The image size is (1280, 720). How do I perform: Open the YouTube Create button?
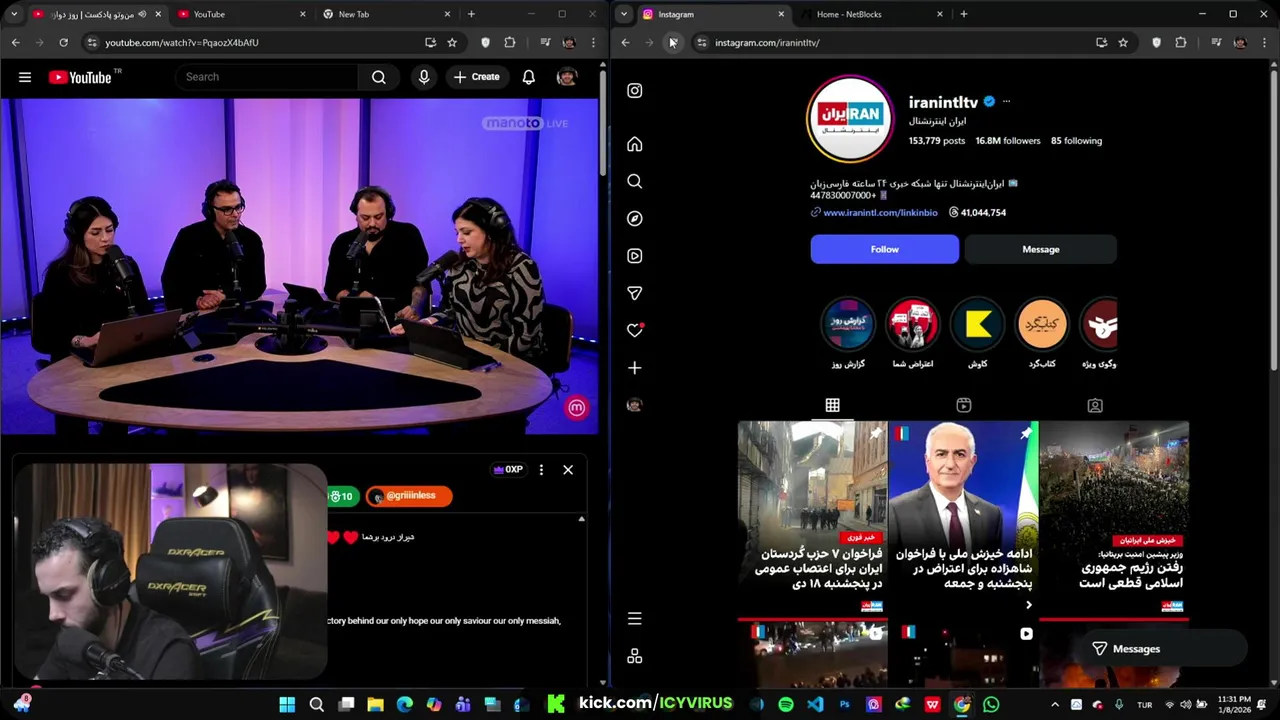(x=475, y=77)
